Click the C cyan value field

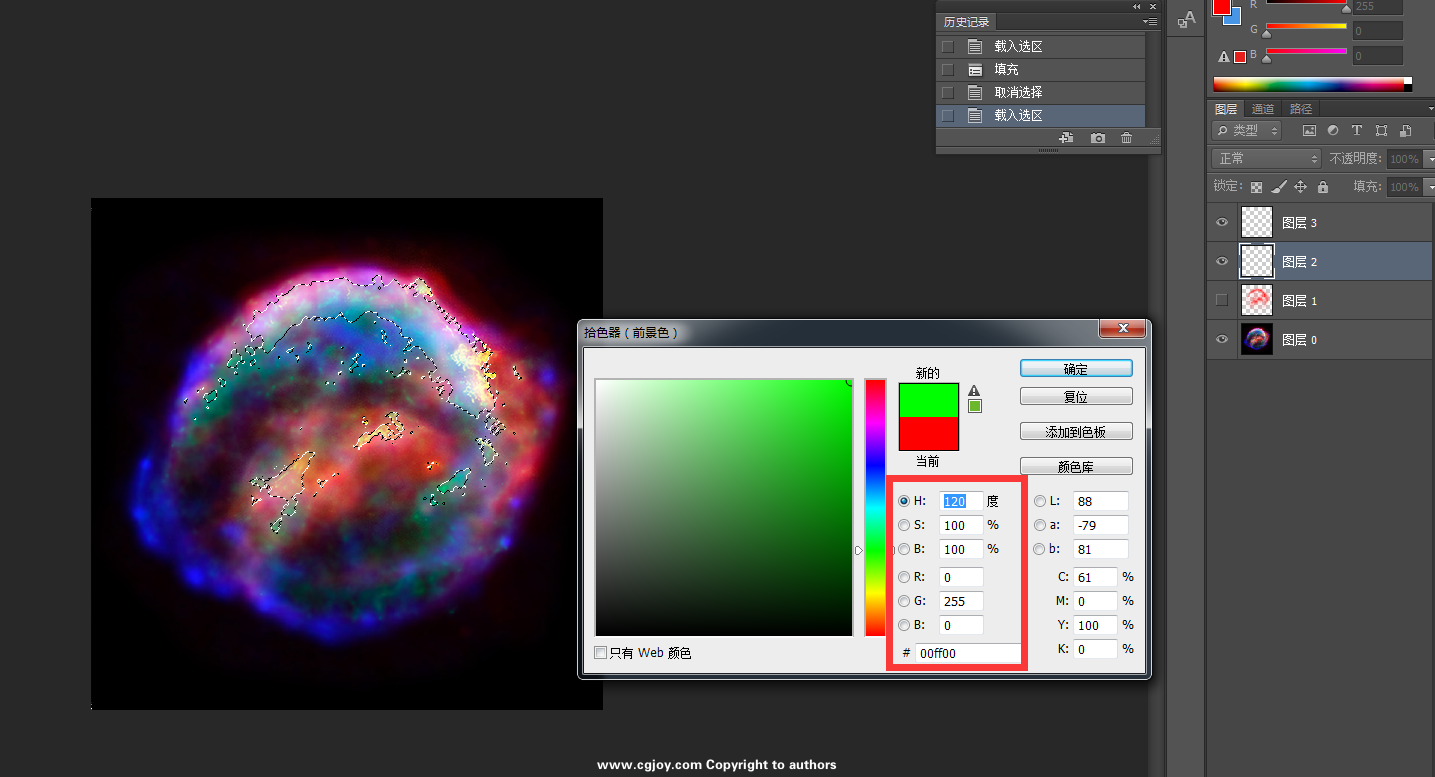coord(1095,577)
